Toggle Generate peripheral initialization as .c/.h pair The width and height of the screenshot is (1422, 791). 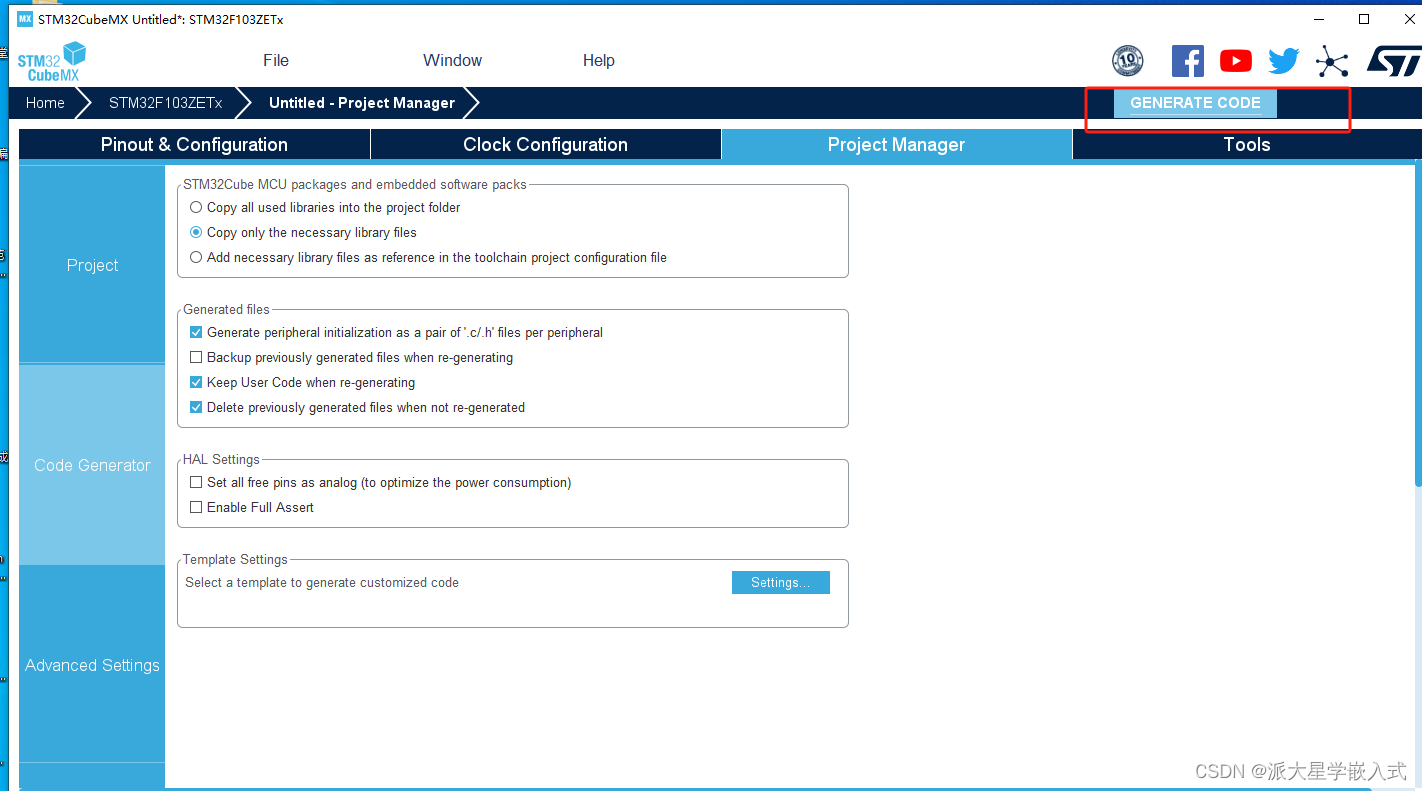pyautogui.click(x=196, y=333)
